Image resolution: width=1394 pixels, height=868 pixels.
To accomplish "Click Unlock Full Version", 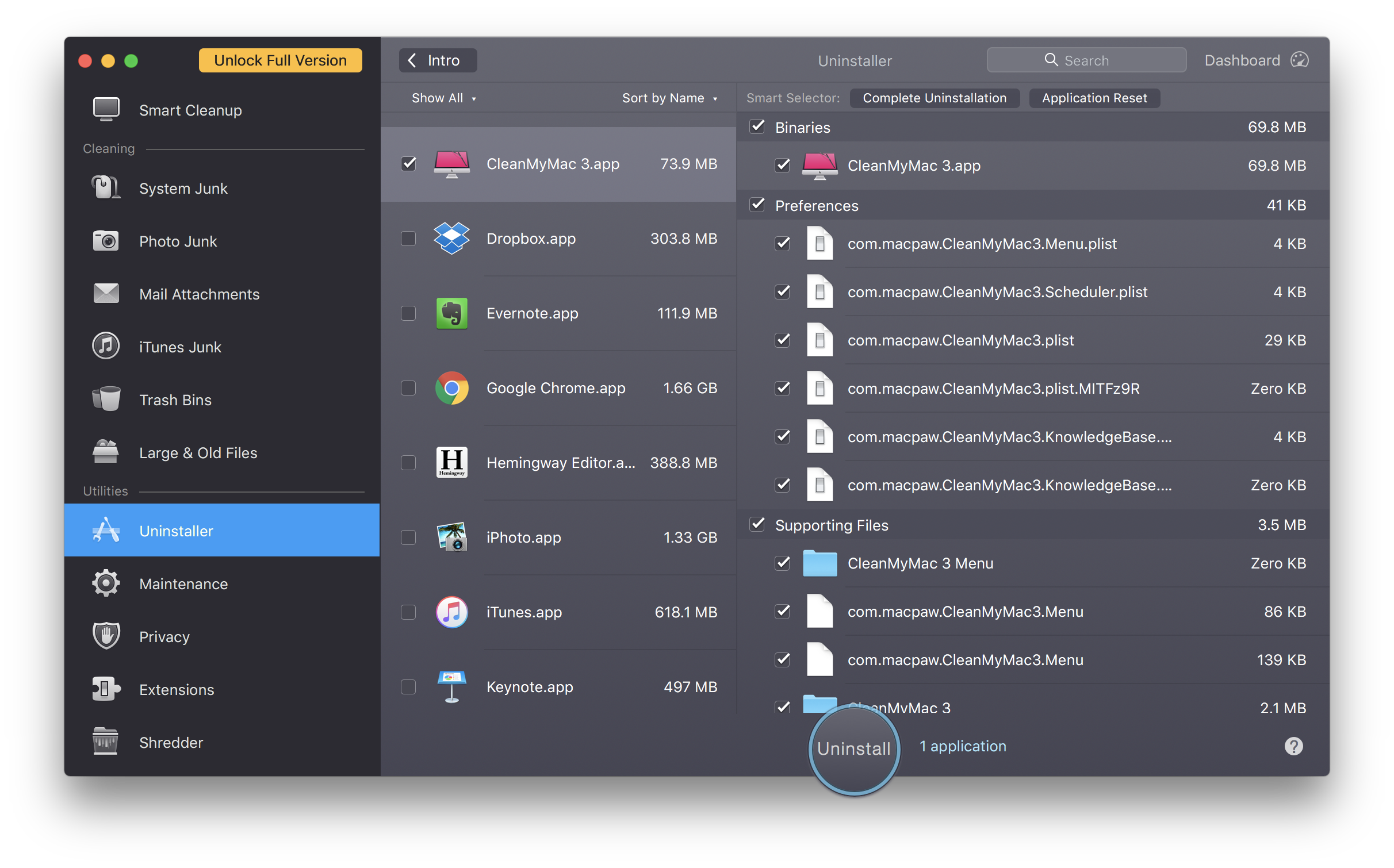I will tap(280, 60).
